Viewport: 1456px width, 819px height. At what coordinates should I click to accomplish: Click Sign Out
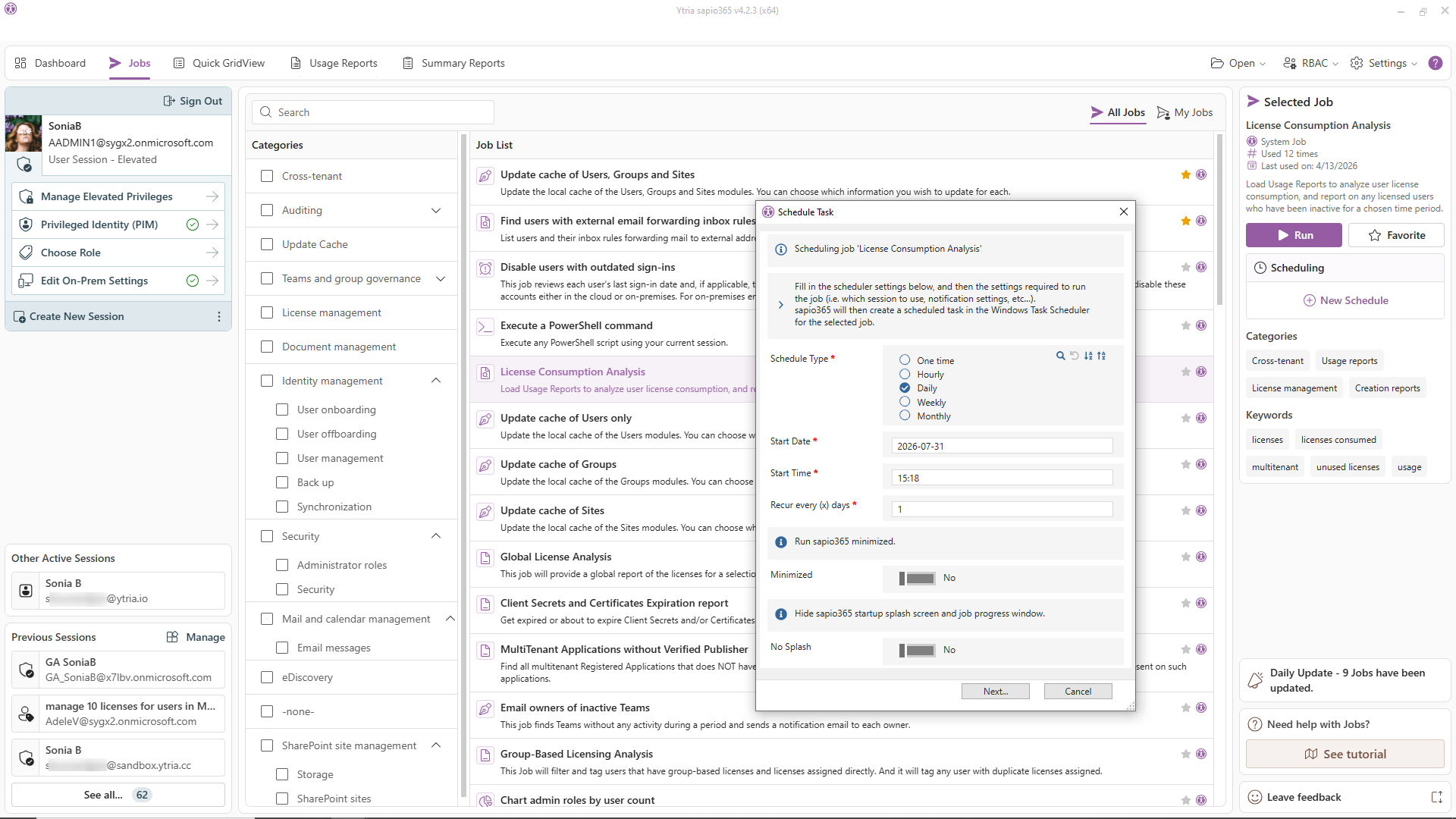pyautogui.click(x=193, y=101)
